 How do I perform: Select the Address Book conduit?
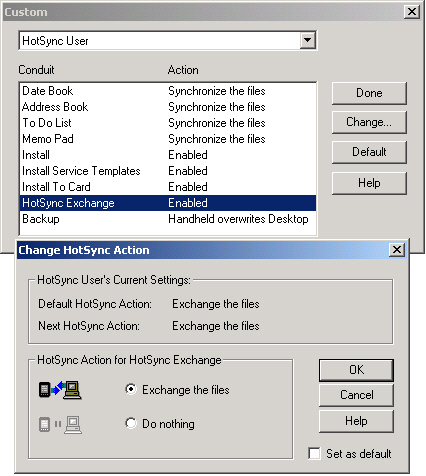click(x=168, y=107)
